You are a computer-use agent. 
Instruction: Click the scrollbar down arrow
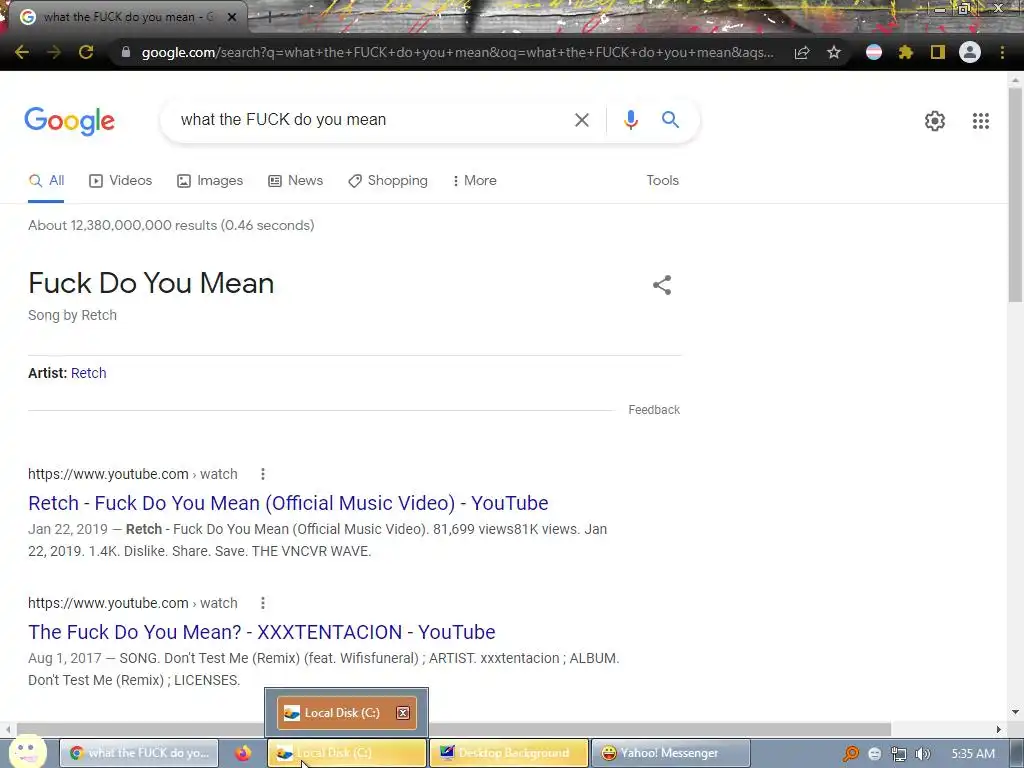point(1015,712)
